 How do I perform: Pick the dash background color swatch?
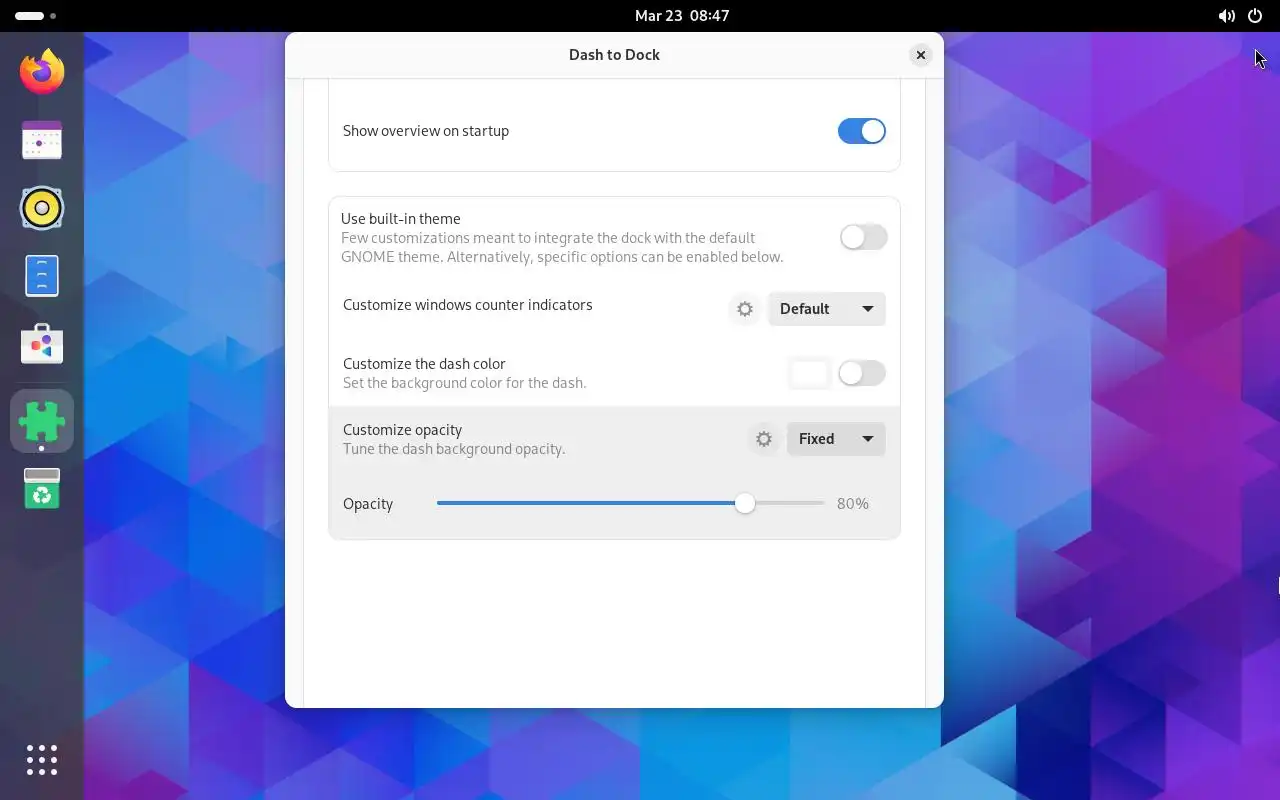point(809,373)
